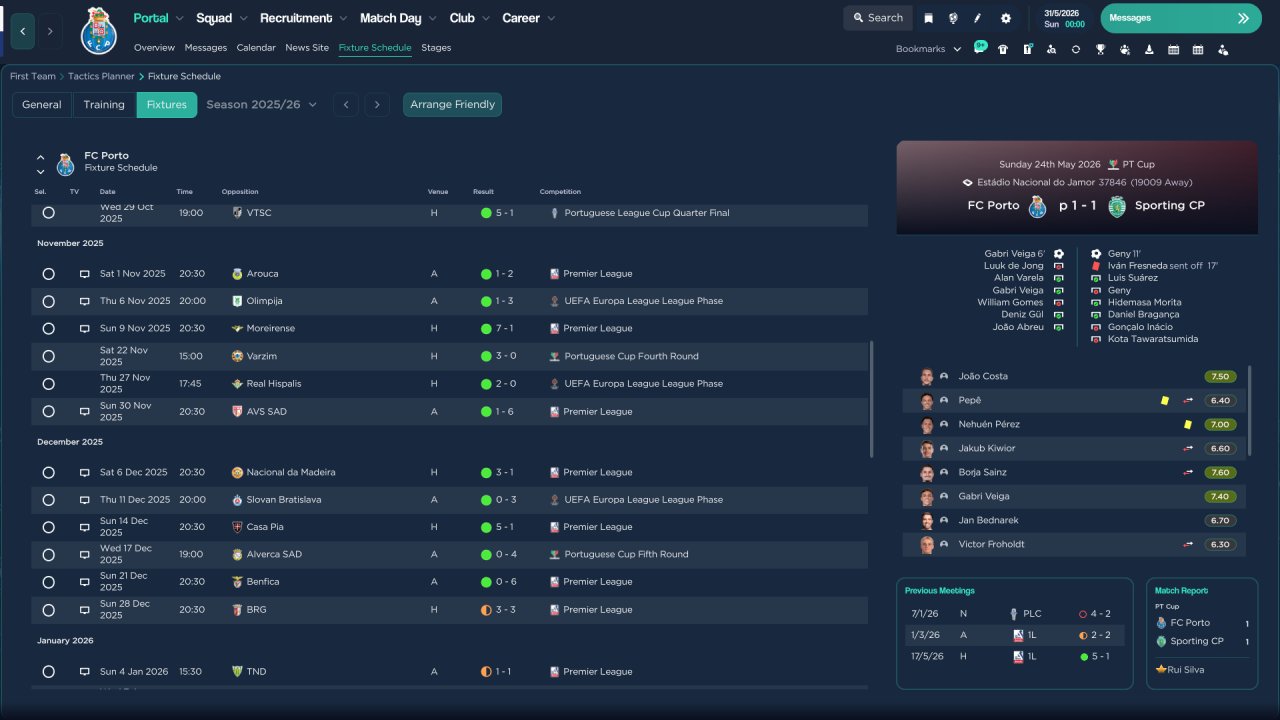Open the Match Day dropdown menu
The height and width of the screenshot is (720, 1280).
pos(398,18)
